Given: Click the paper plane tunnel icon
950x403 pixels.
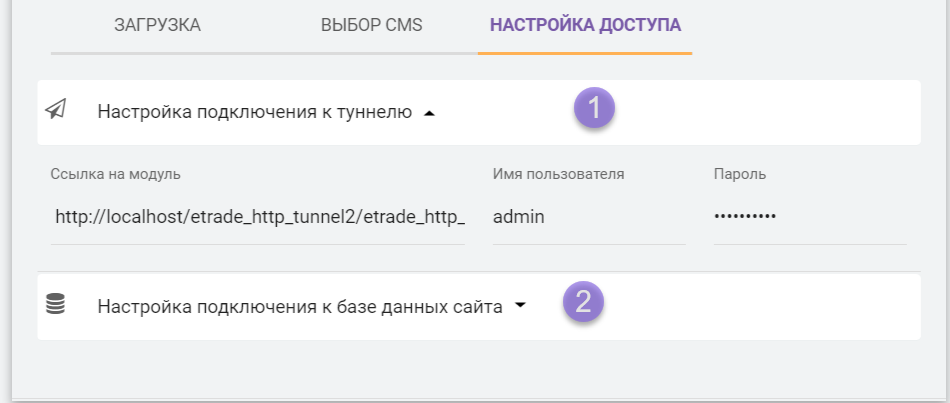Looking at the screenshot, I should 57,110.
